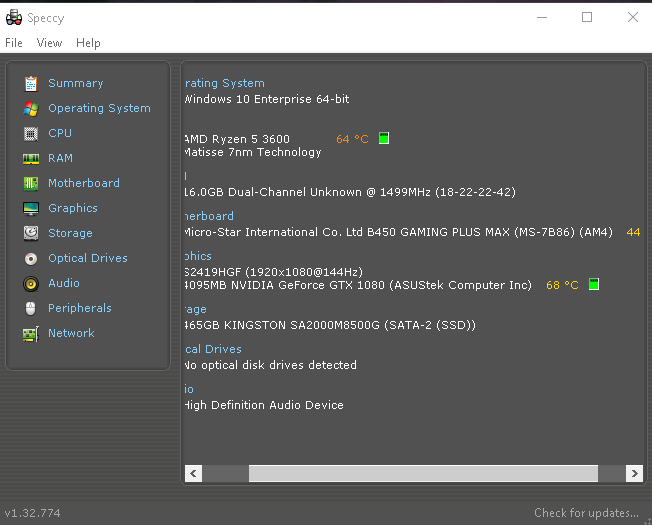Click the B450 GAMING PLUS MAX motherboard line
The width and height of the screenshot is (652, 525).
tap(399, 232)
